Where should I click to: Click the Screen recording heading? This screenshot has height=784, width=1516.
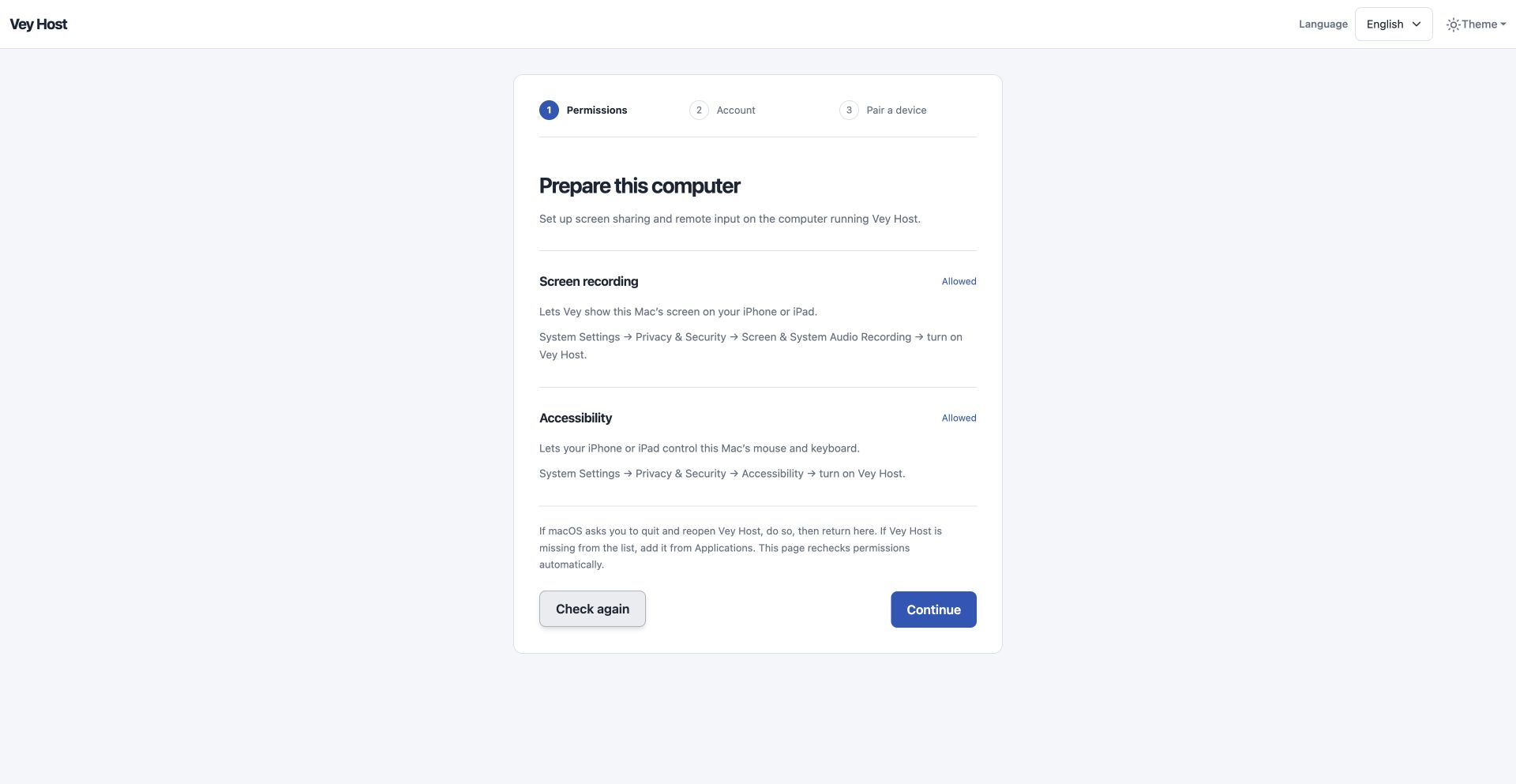588,281
